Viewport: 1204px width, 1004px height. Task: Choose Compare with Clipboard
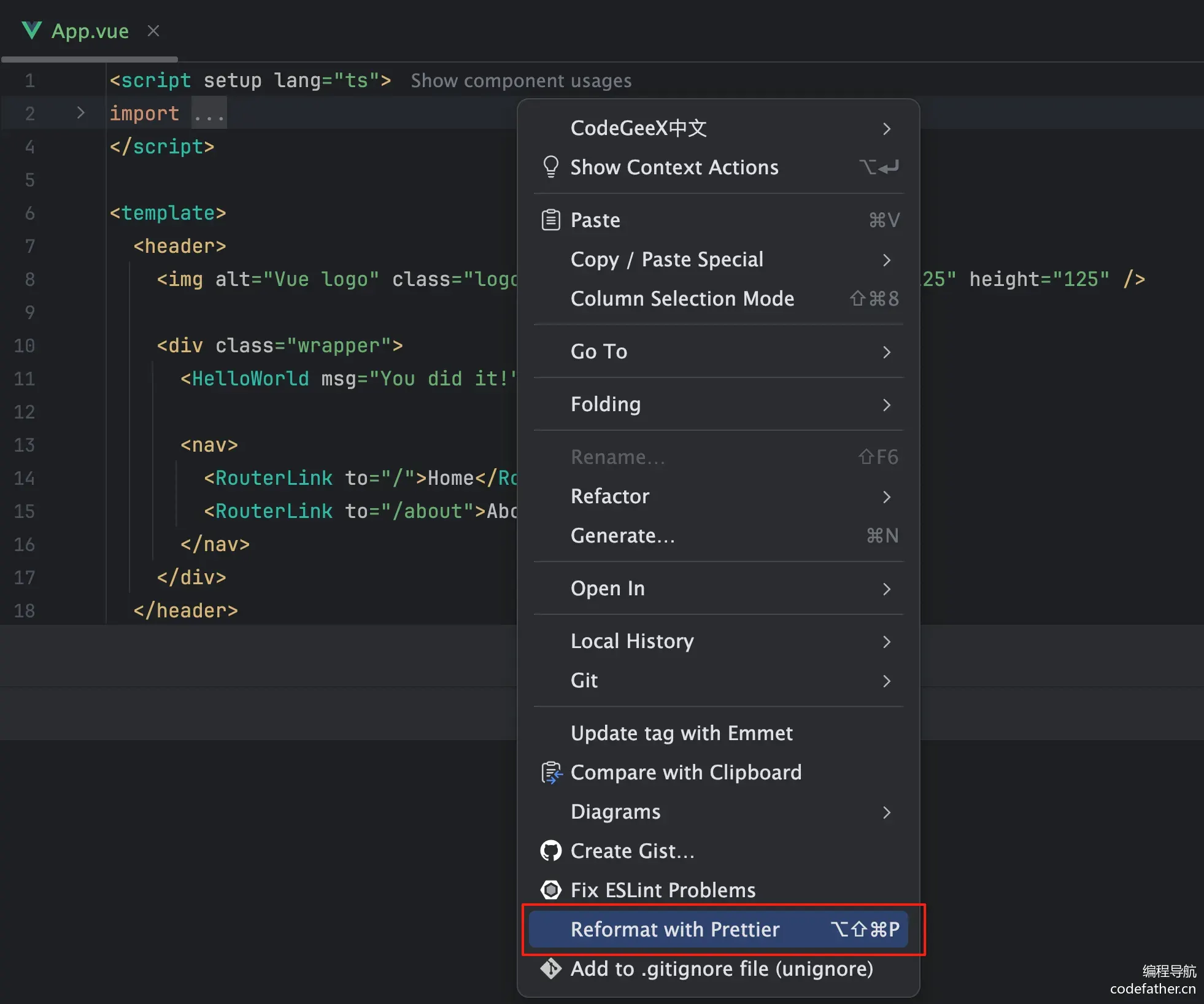[x=719, y=773]
